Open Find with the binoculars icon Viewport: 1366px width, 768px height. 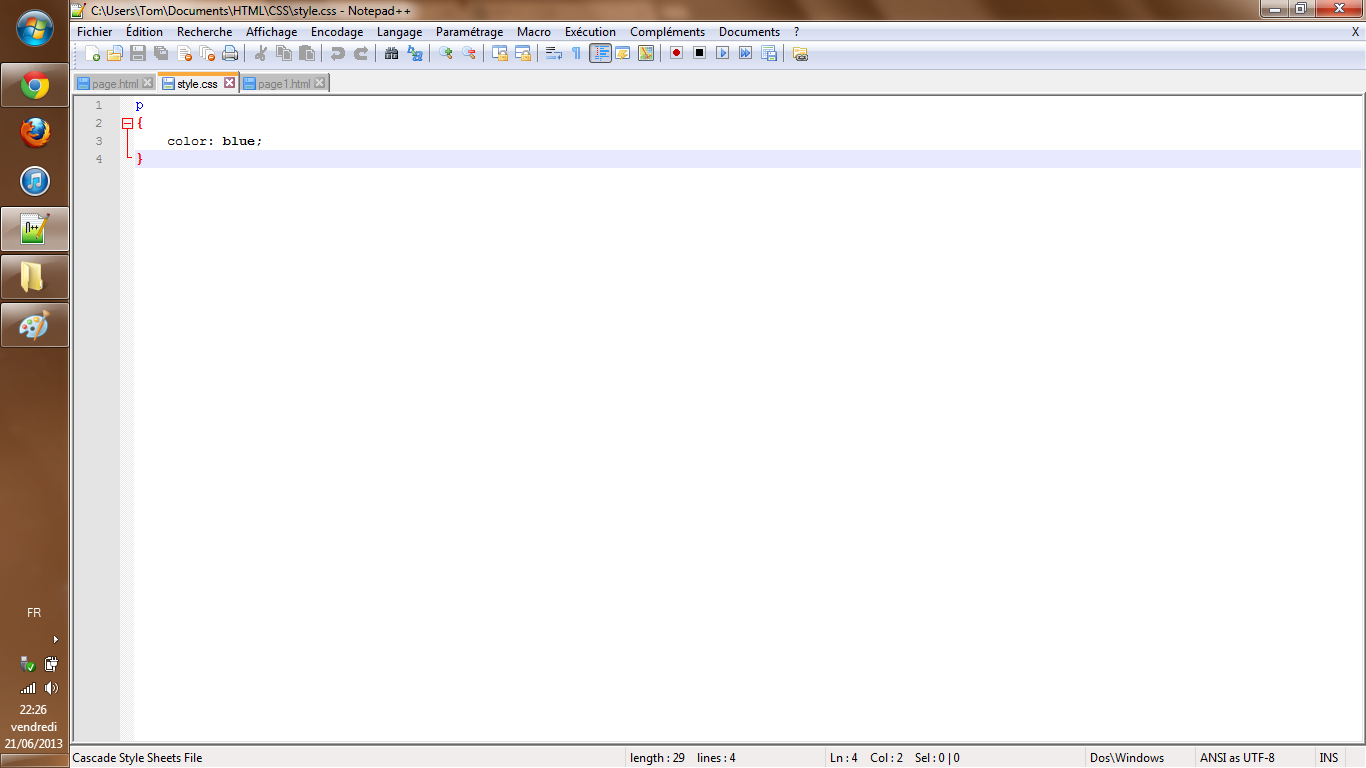click(x=391, y=53)
